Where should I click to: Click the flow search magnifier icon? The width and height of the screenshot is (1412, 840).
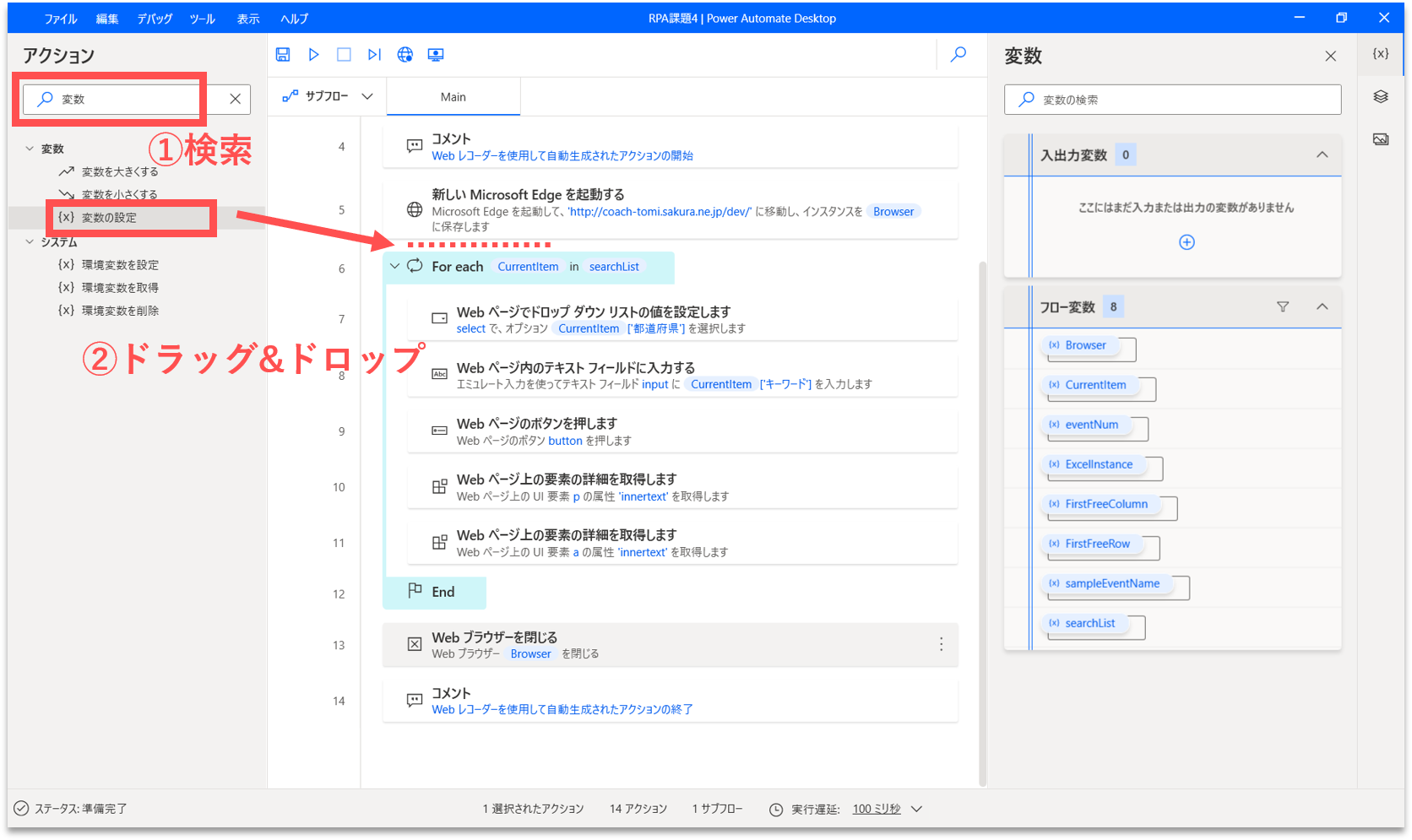click(959, 55)
